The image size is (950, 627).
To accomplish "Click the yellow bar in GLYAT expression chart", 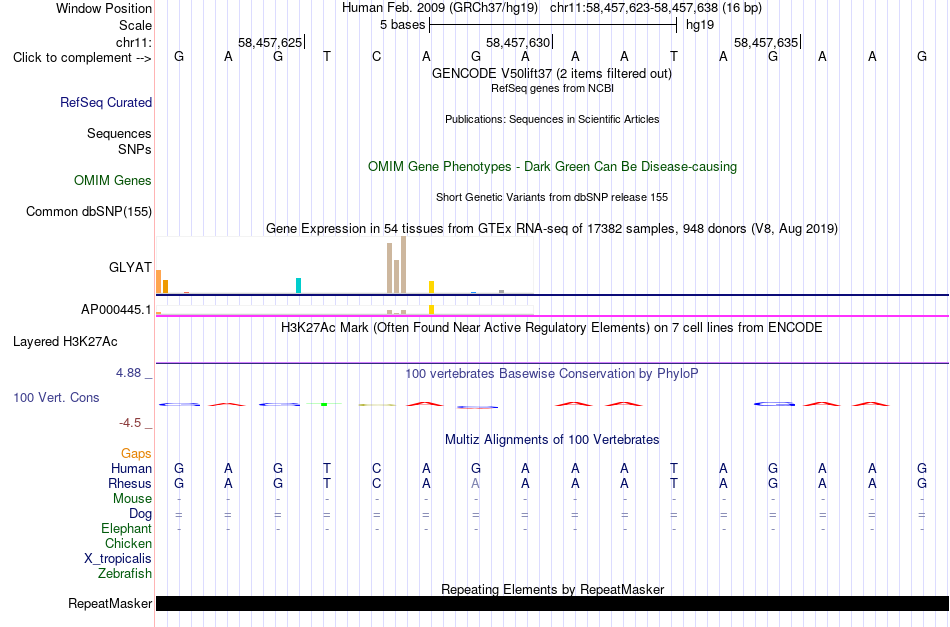I will point(431,287).
